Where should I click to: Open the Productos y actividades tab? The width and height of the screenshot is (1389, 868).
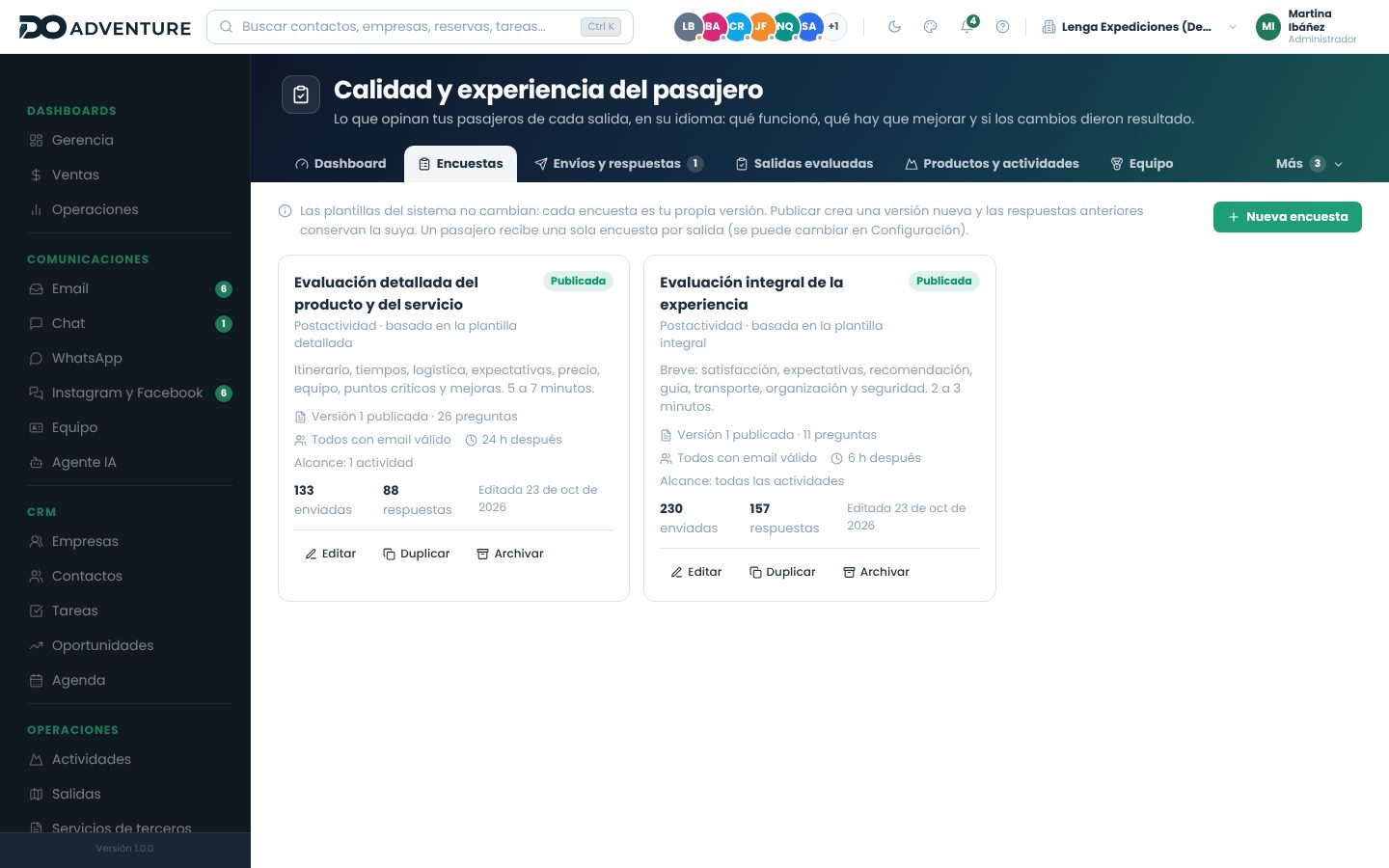tap(992, 164)
